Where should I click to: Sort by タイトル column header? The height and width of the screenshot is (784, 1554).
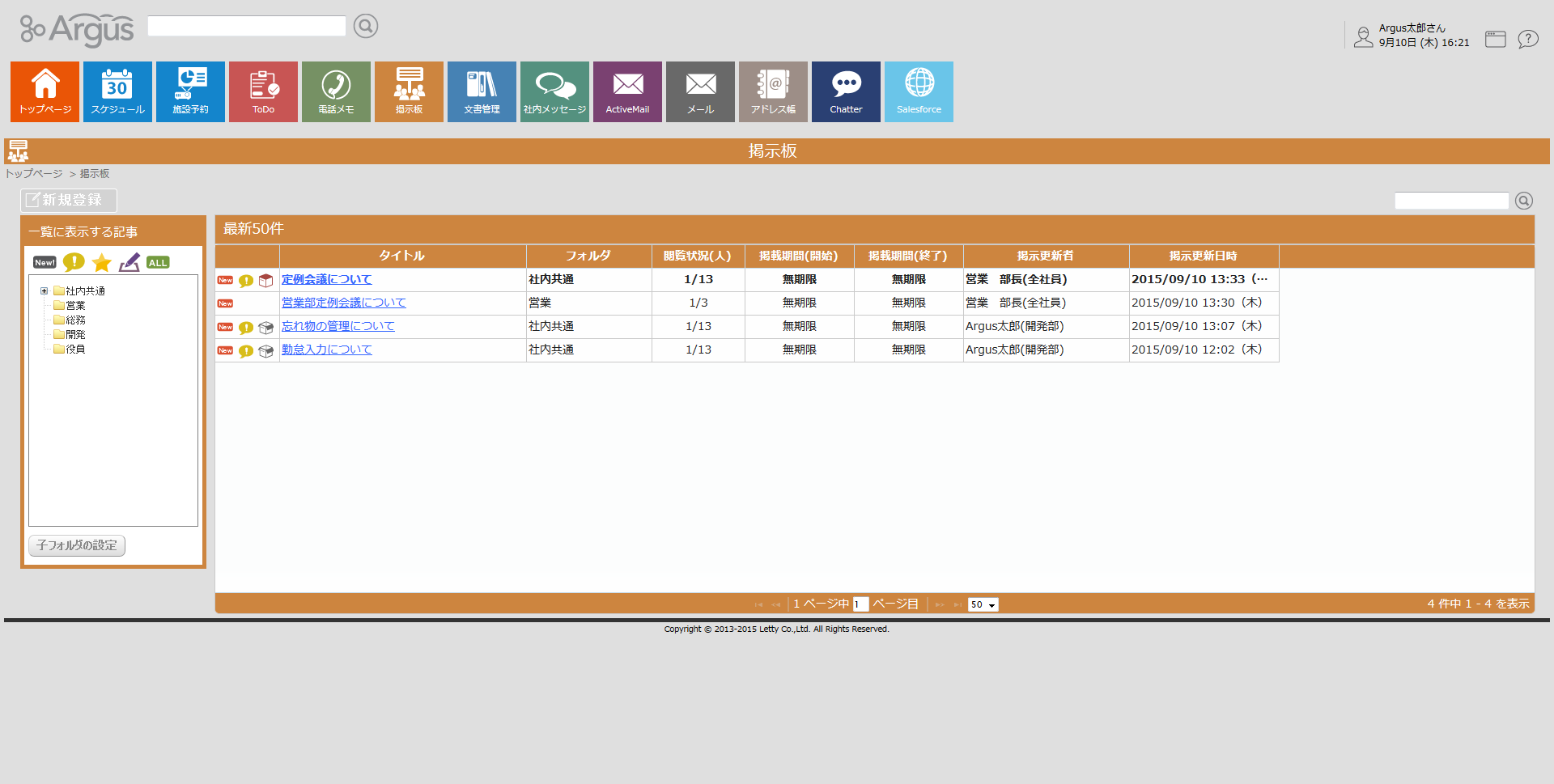click(x=402, y=256)
